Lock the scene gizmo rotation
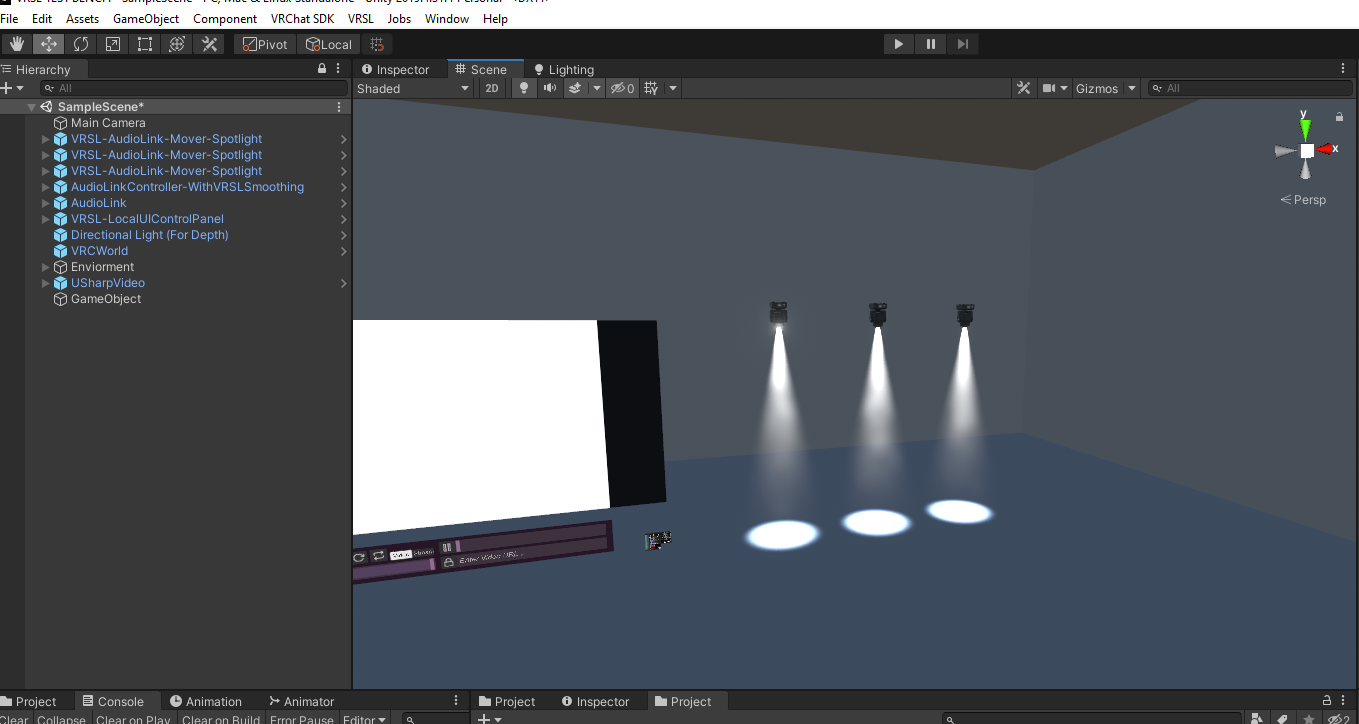Viewport: 1359px width, 724px height. click(1339, 117)
